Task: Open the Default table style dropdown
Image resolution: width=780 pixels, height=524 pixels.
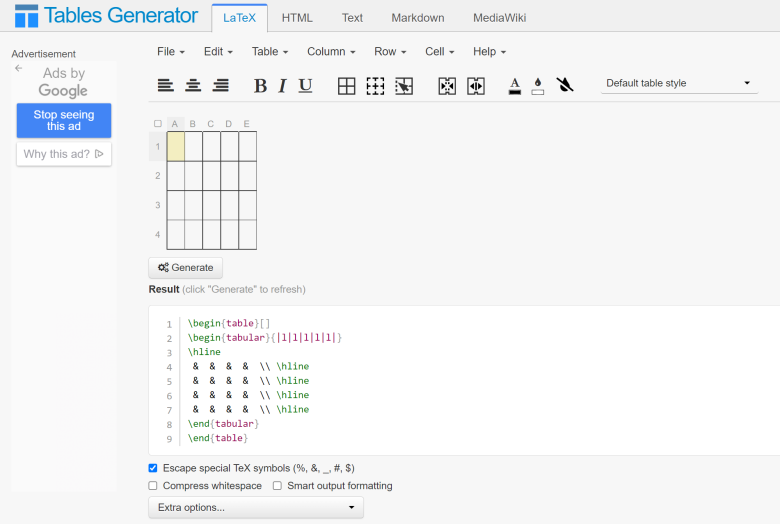Action: 679,83
